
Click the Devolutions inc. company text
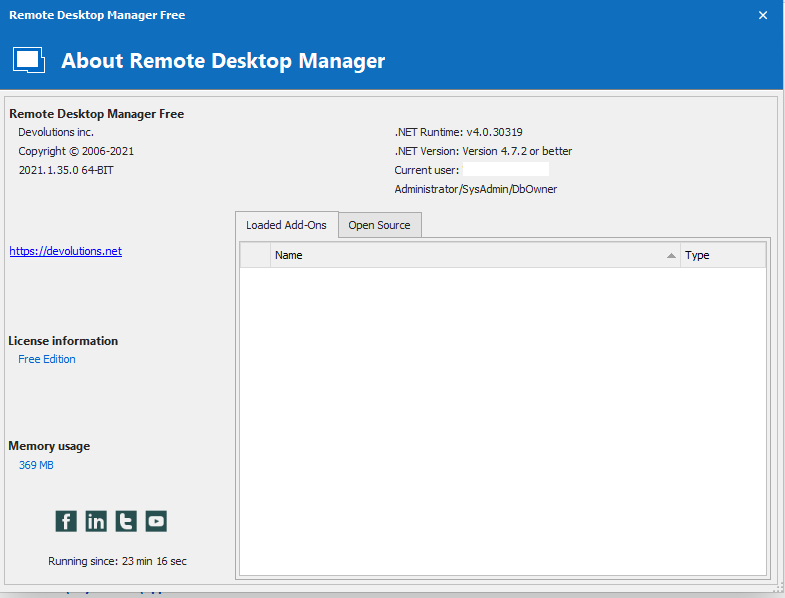56,132
